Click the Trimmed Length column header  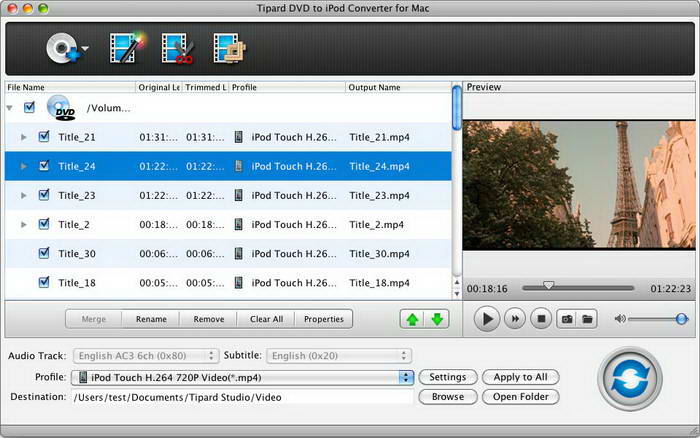pyautogui.click(x=205, y=87)
